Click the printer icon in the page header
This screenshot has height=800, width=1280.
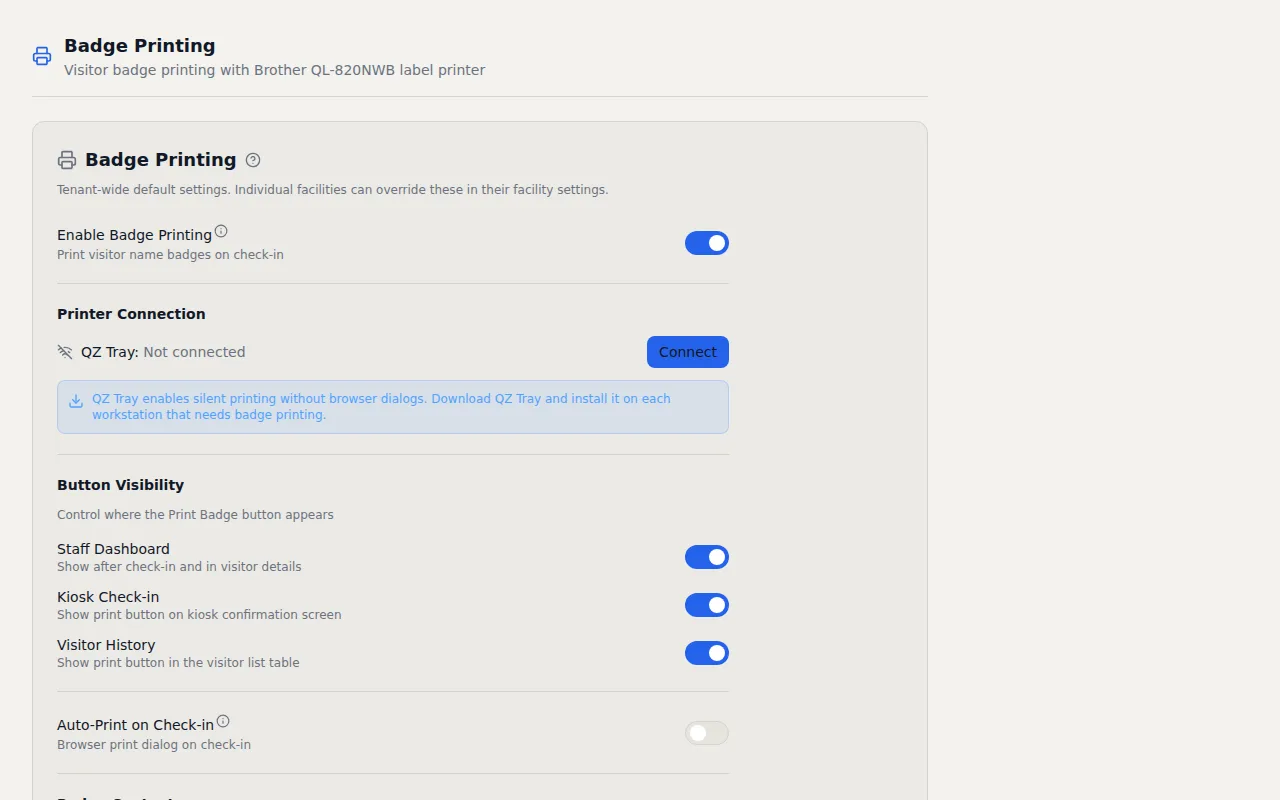(41, 56)
